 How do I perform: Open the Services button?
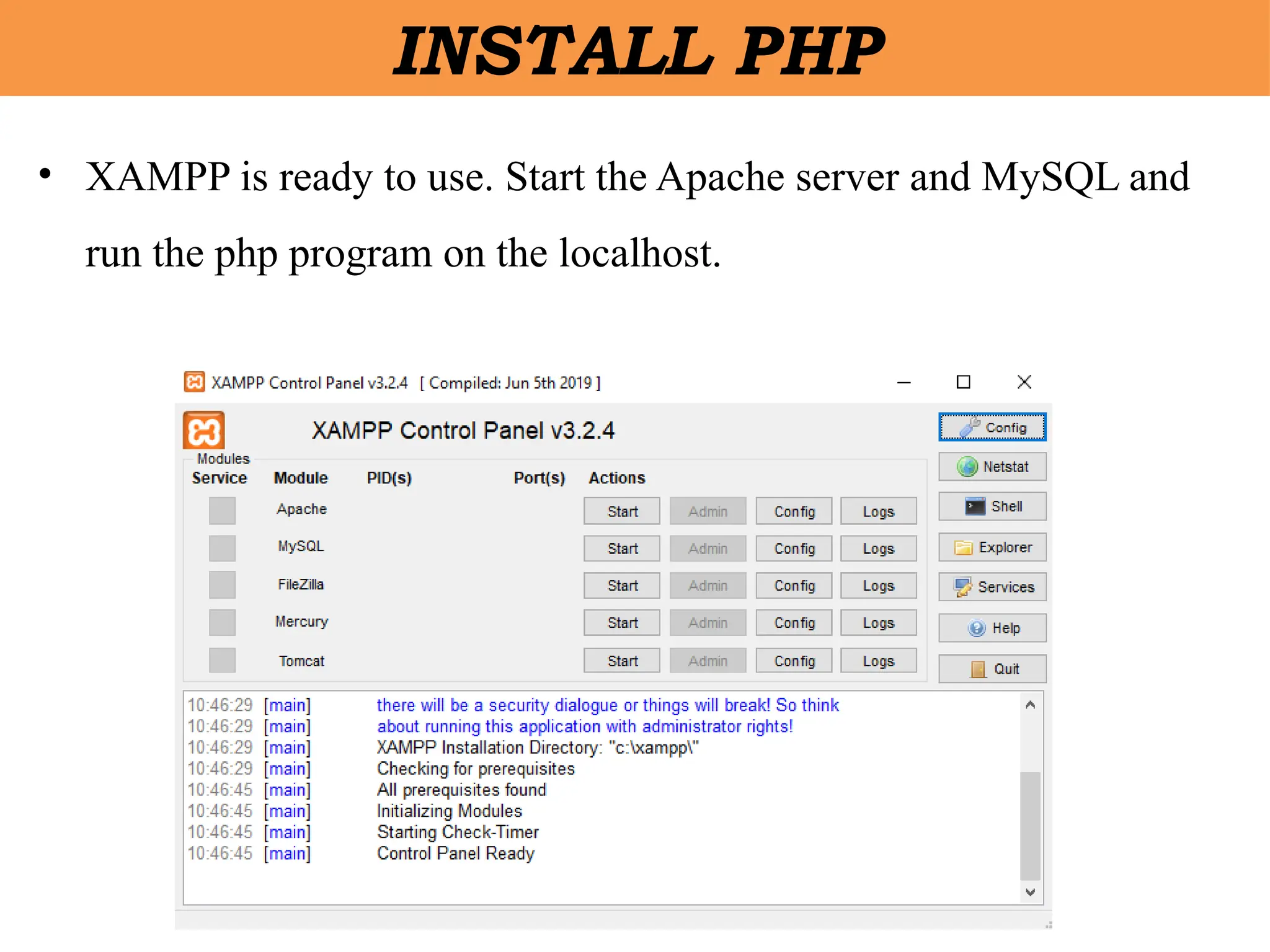tap(992, 587)
